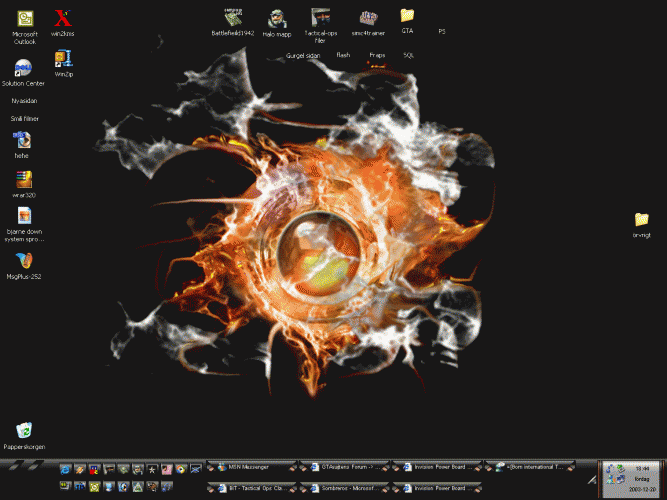This screenshot has height=500, width=667.
Task: Click the Dell Solution Center icon
Action: [x=23, y=68]
